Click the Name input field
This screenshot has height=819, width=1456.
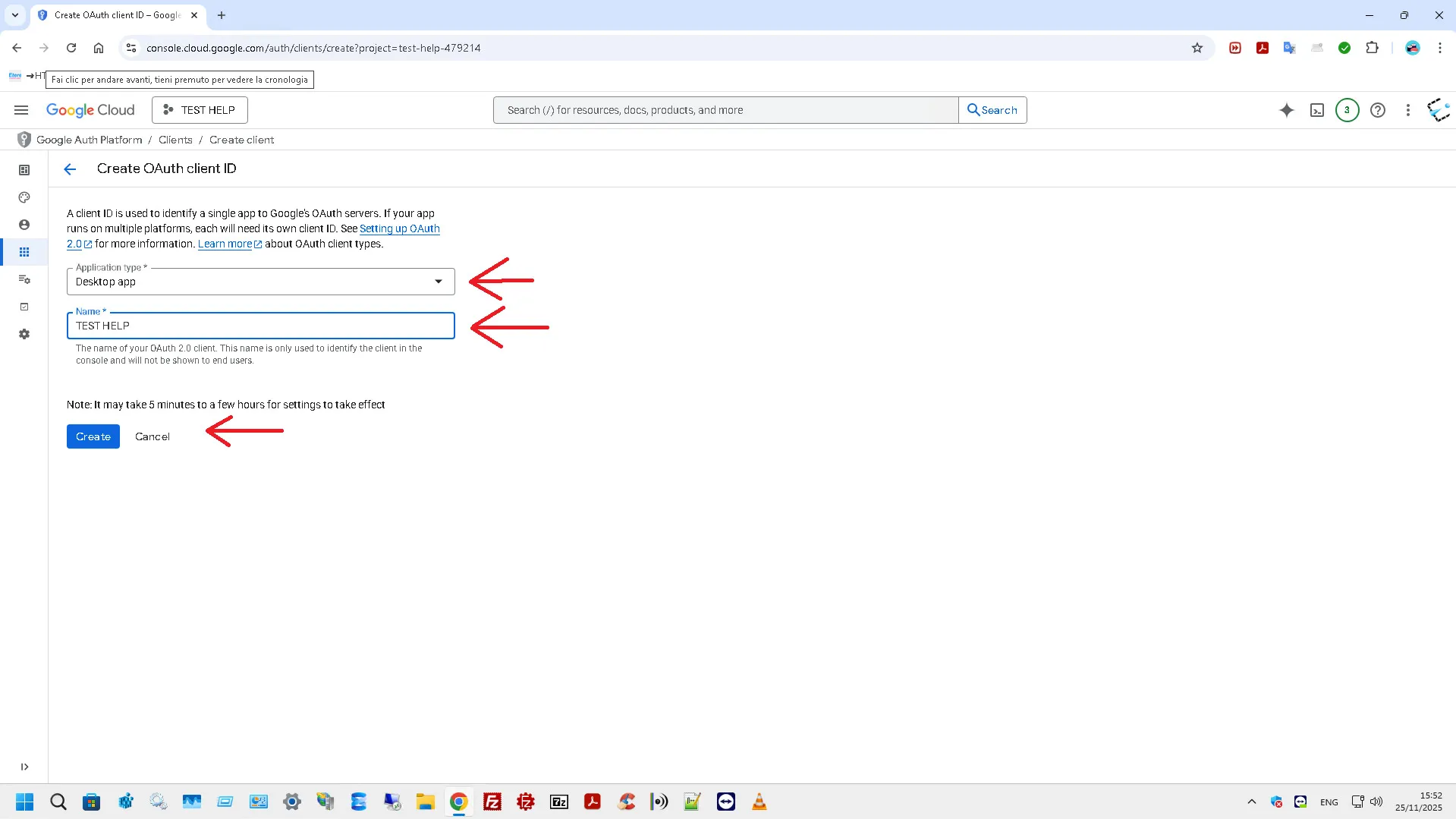(x=260, y=326)
